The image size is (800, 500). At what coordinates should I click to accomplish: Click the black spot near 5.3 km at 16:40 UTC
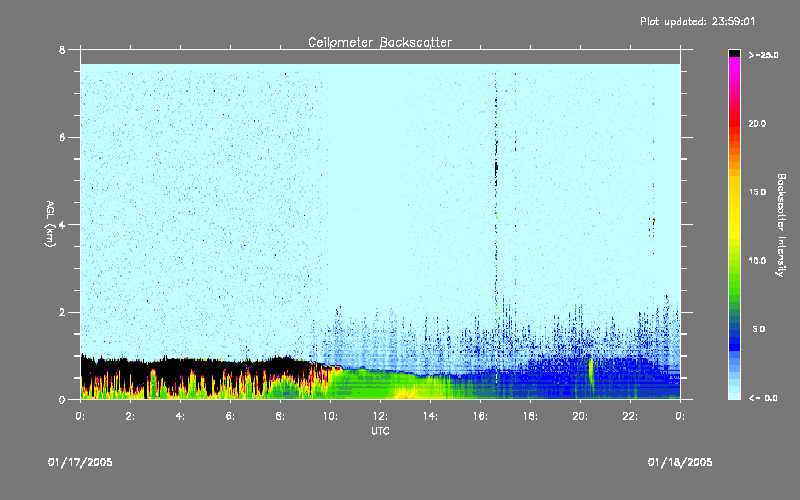point(496,167)
